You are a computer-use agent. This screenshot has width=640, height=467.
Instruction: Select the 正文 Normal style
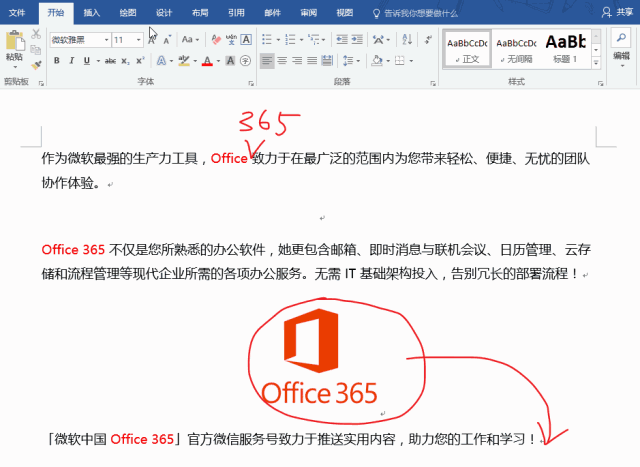(x=467, y=49)
